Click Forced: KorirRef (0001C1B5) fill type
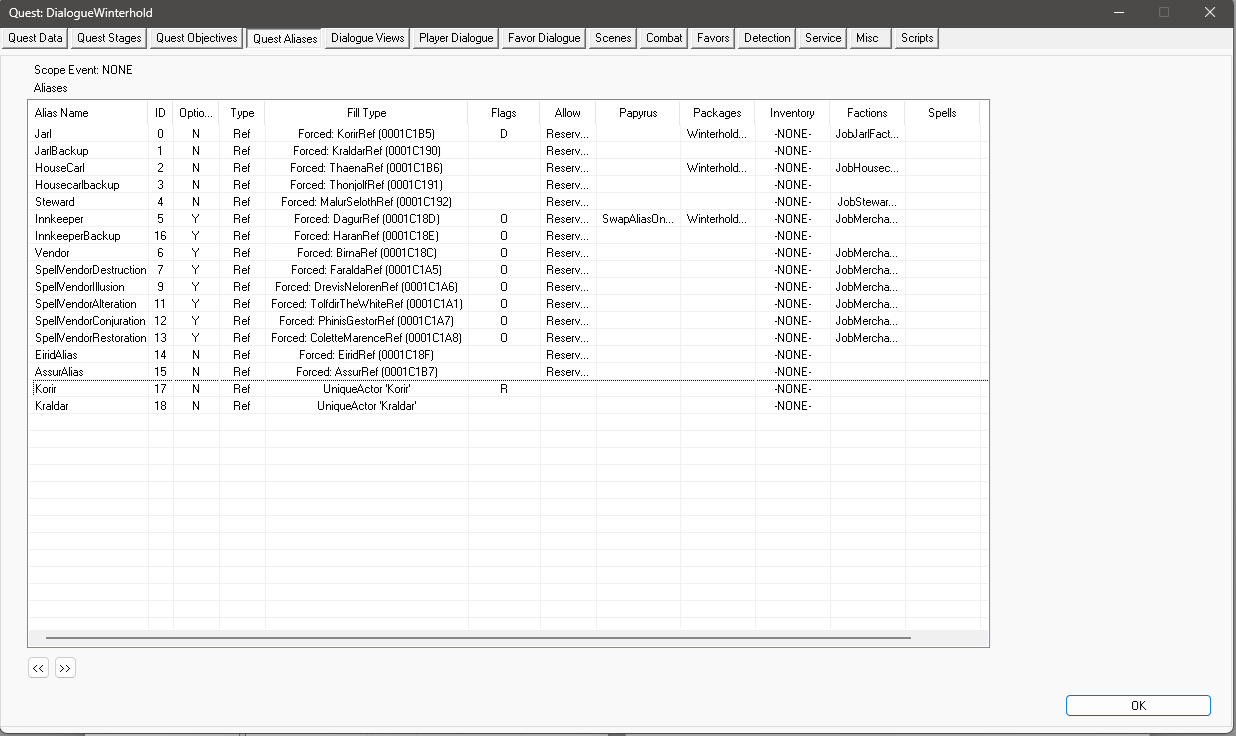This screenshot has height=736, width=1236. point(367,134)
